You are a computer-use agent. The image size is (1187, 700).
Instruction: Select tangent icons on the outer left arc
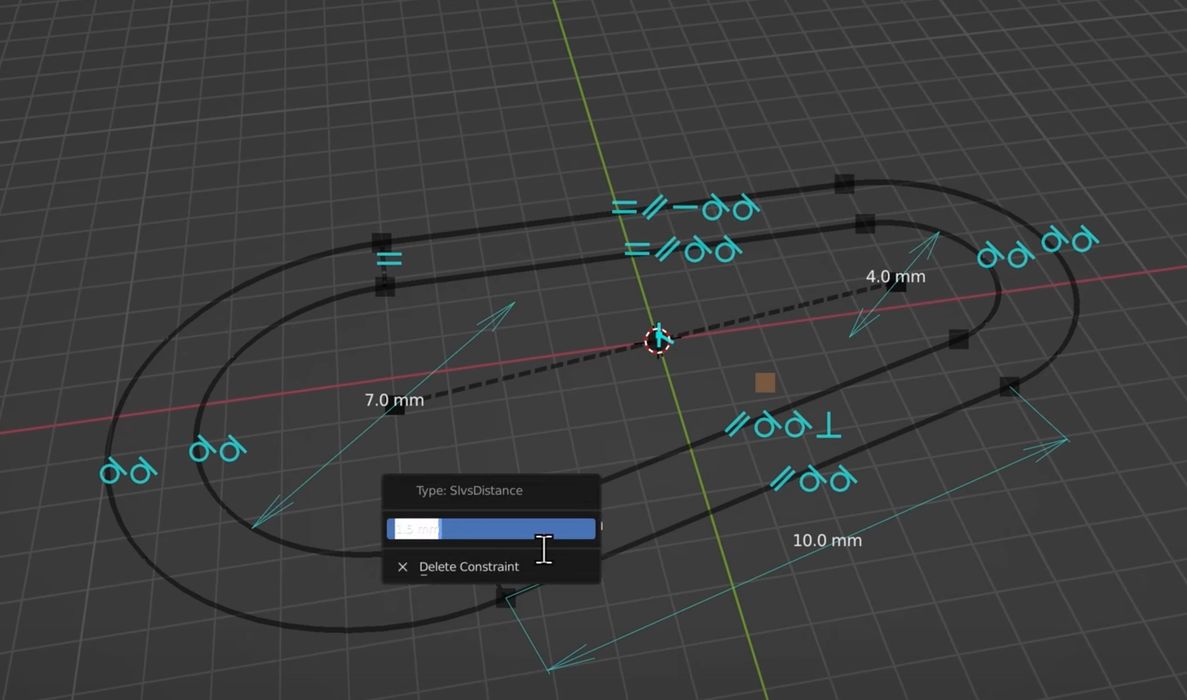(x=129, y=470)
